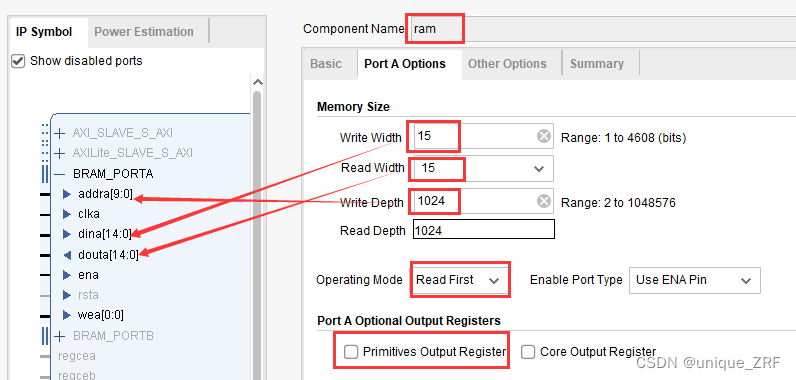
Task: Select the regceb port label
Action: click(x=77, y=375)
